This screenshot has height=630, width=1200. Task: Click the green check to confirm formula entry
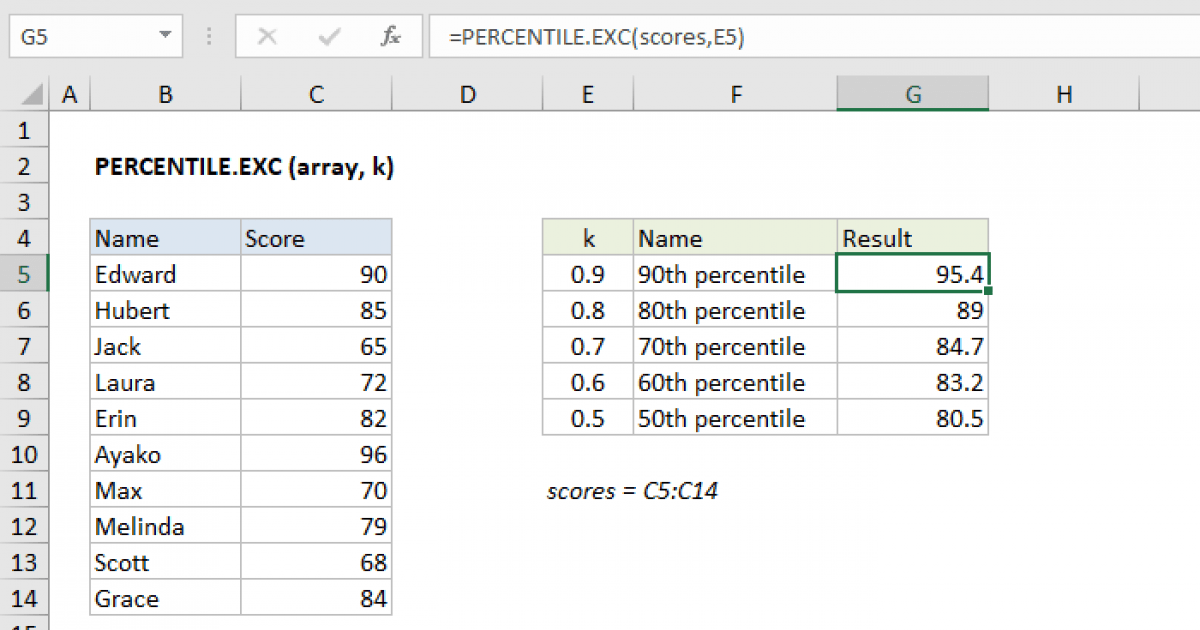tap(328, 36)
